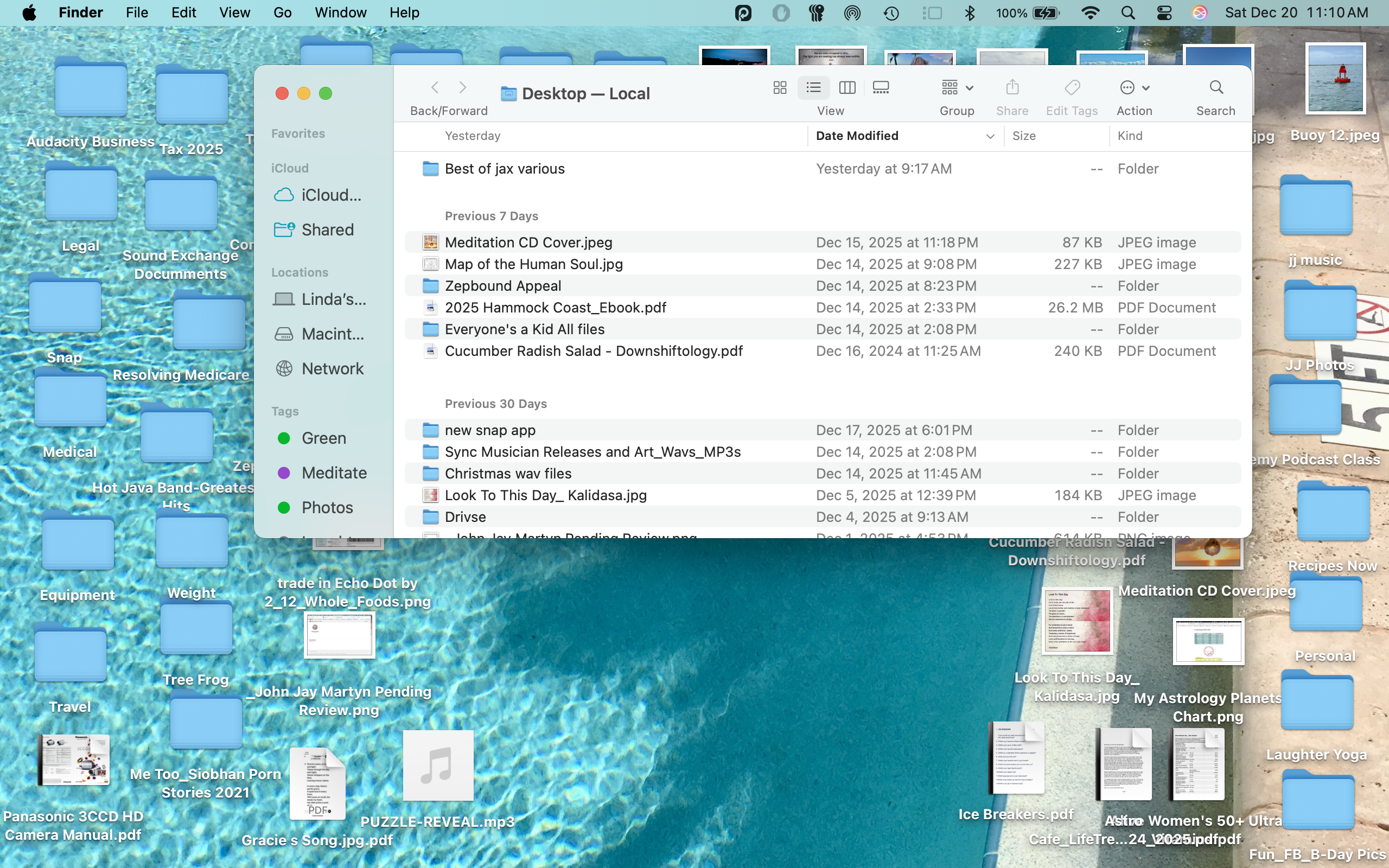This screenshot has width=1389, height=868.
Task: Select column view in Finder toolbar
Action: [x=847, y=87]
